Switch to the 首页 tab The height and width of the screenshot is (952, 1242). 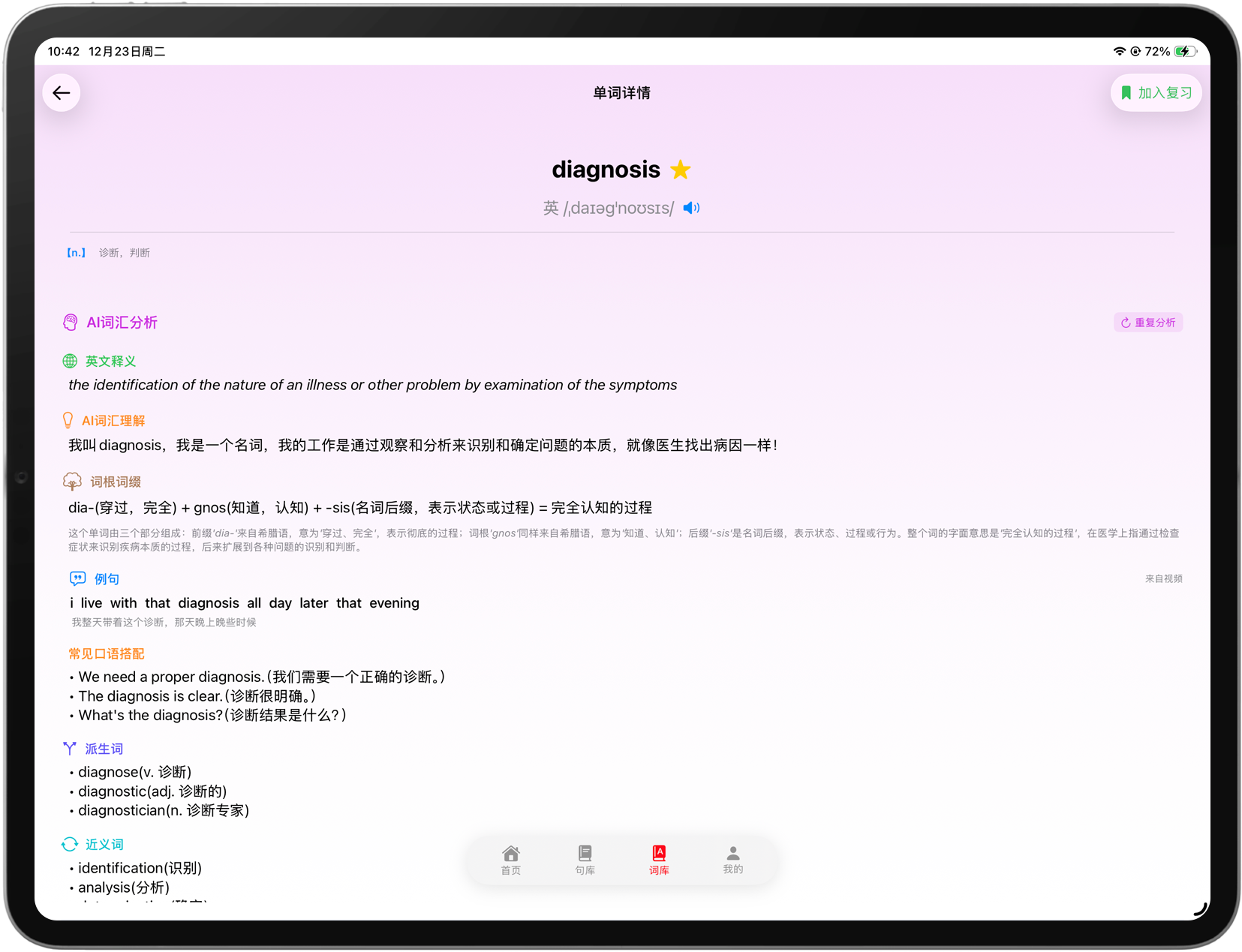pos(511,860)
